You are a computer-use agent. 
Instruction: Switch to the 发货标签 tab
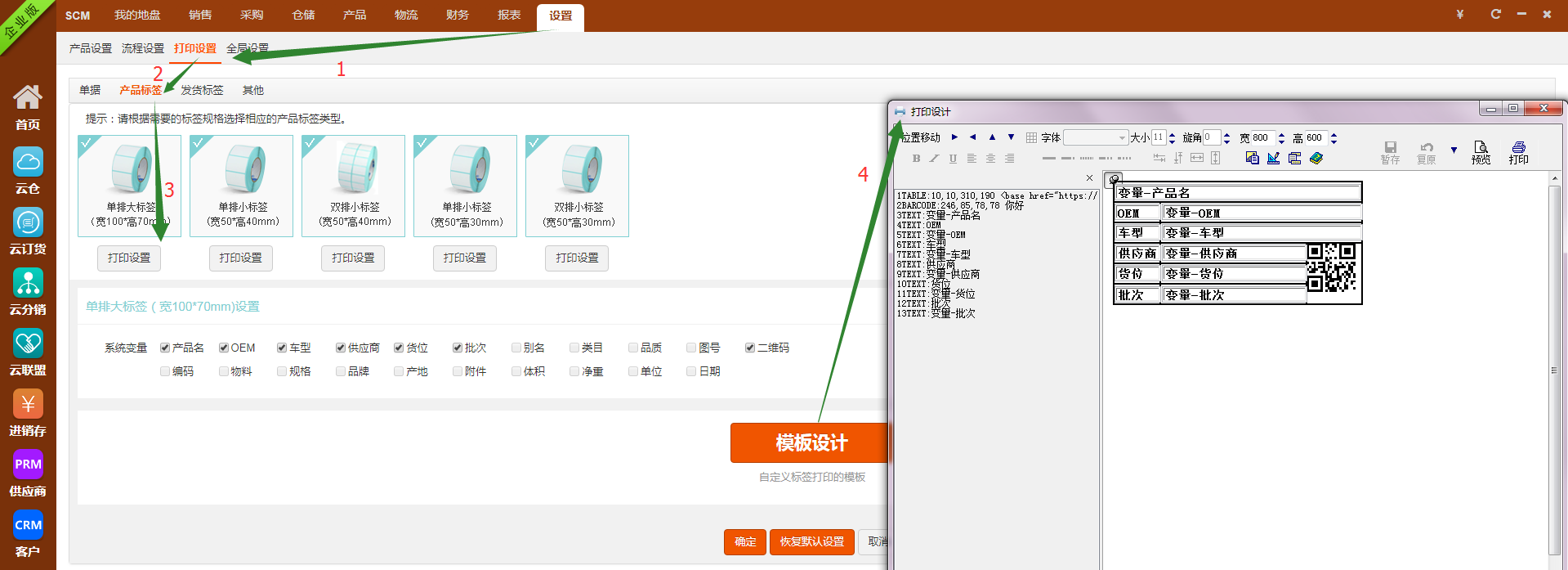click(x=202, y=90)
